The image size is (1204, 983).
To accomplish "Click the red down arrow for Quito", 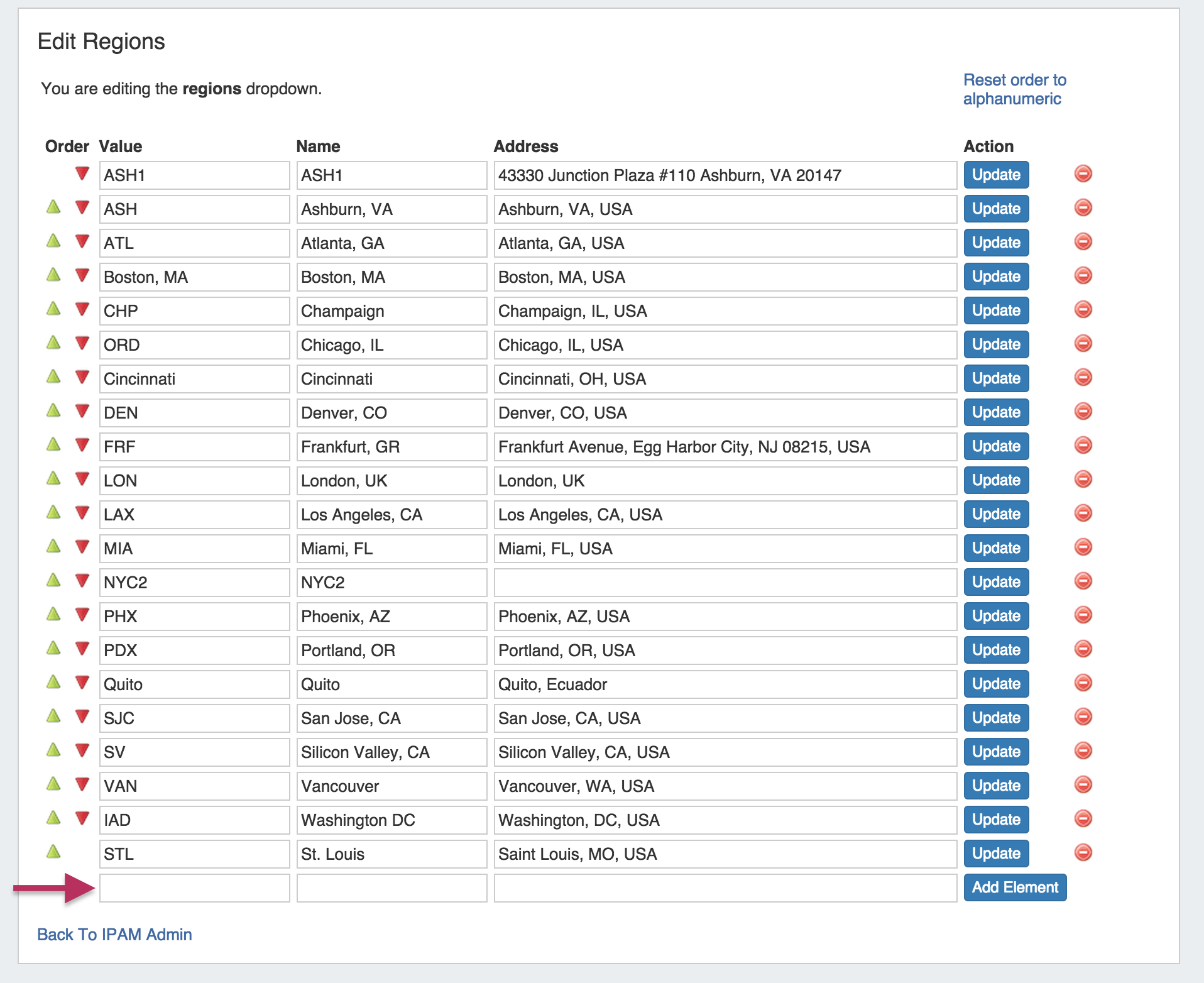I will coord(82,683).
